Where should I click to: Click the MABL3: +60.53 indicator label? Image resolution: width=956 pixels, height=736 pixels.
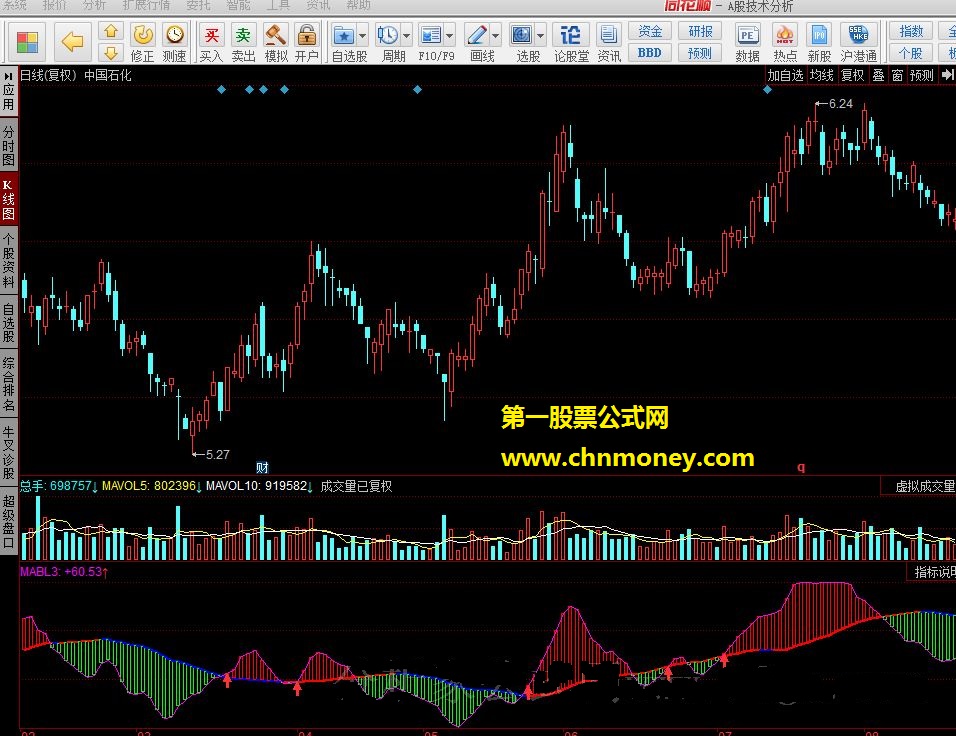tap(64, 571)
